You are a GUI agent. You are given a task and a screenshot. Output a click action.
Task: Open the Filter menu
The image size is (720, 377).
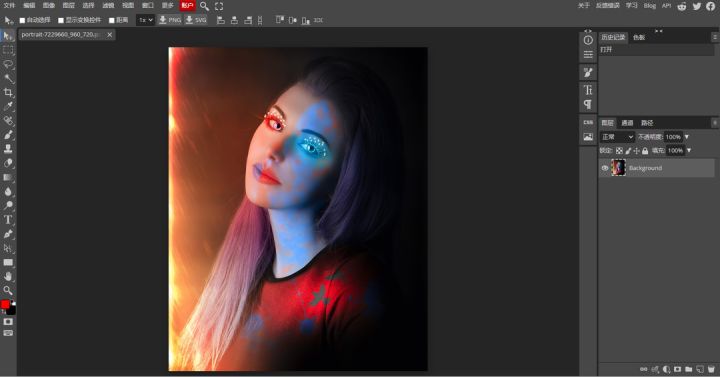click(x=108, y=6)
